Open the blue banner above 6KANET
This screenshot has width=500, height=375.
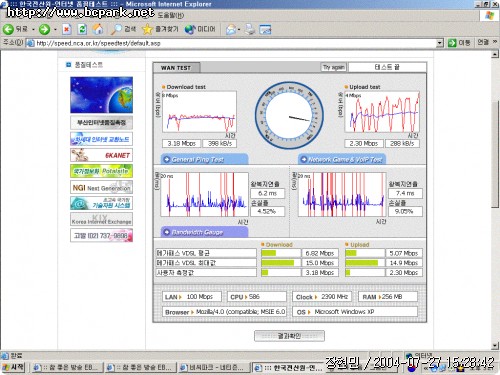click(x=101, y=139)
